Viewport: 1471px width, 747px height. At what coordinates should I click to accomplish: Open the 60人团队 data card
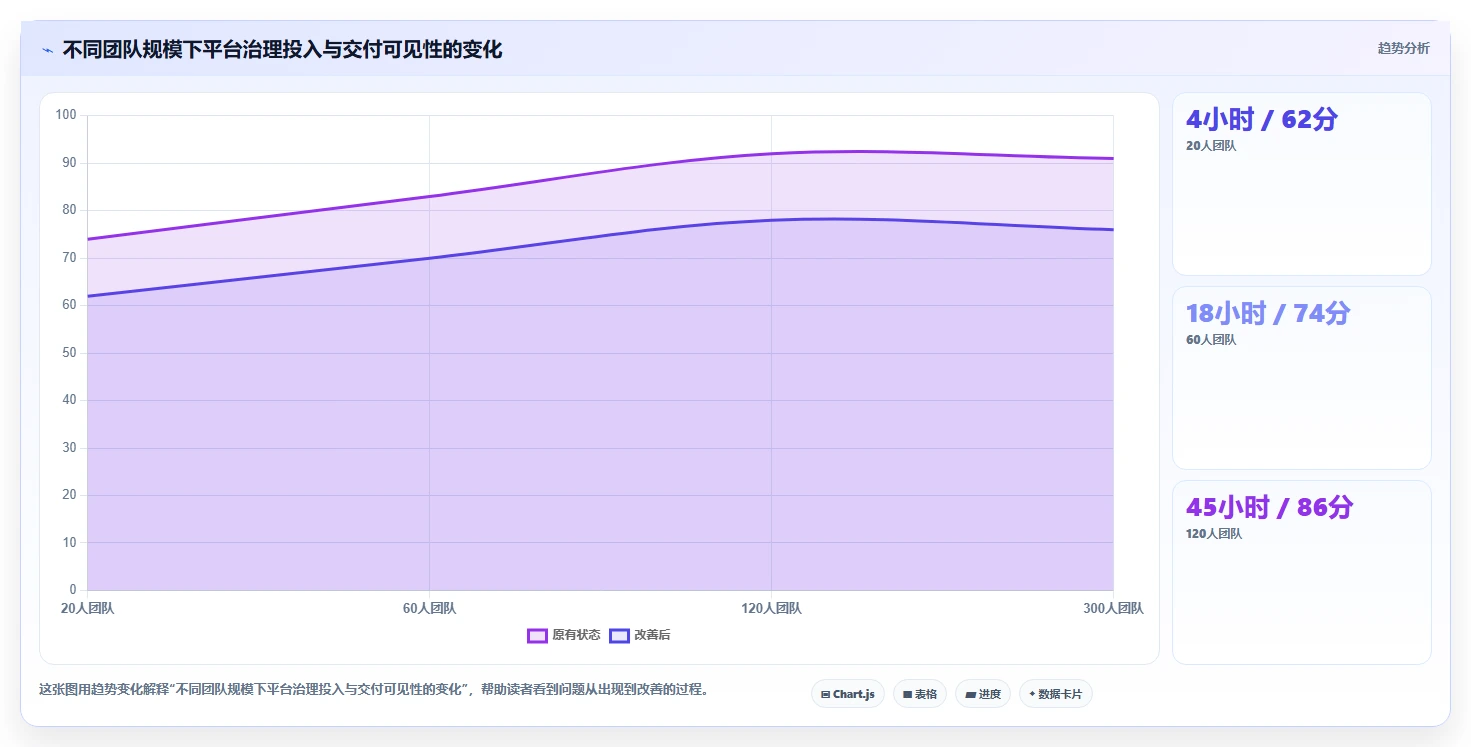(1302, 378)
